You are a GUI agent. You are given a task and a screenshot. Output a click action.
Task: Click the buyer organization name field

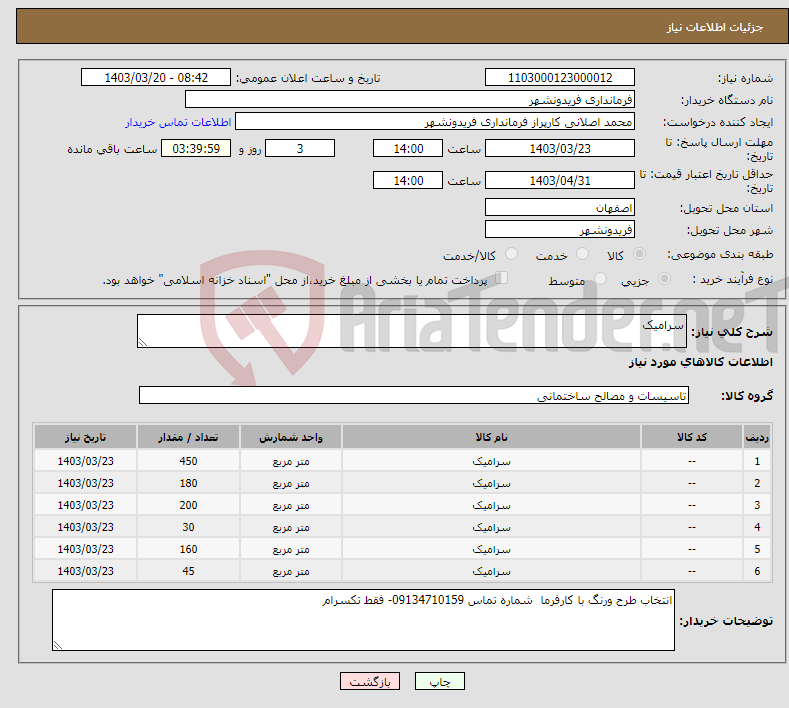click(410, 100)
